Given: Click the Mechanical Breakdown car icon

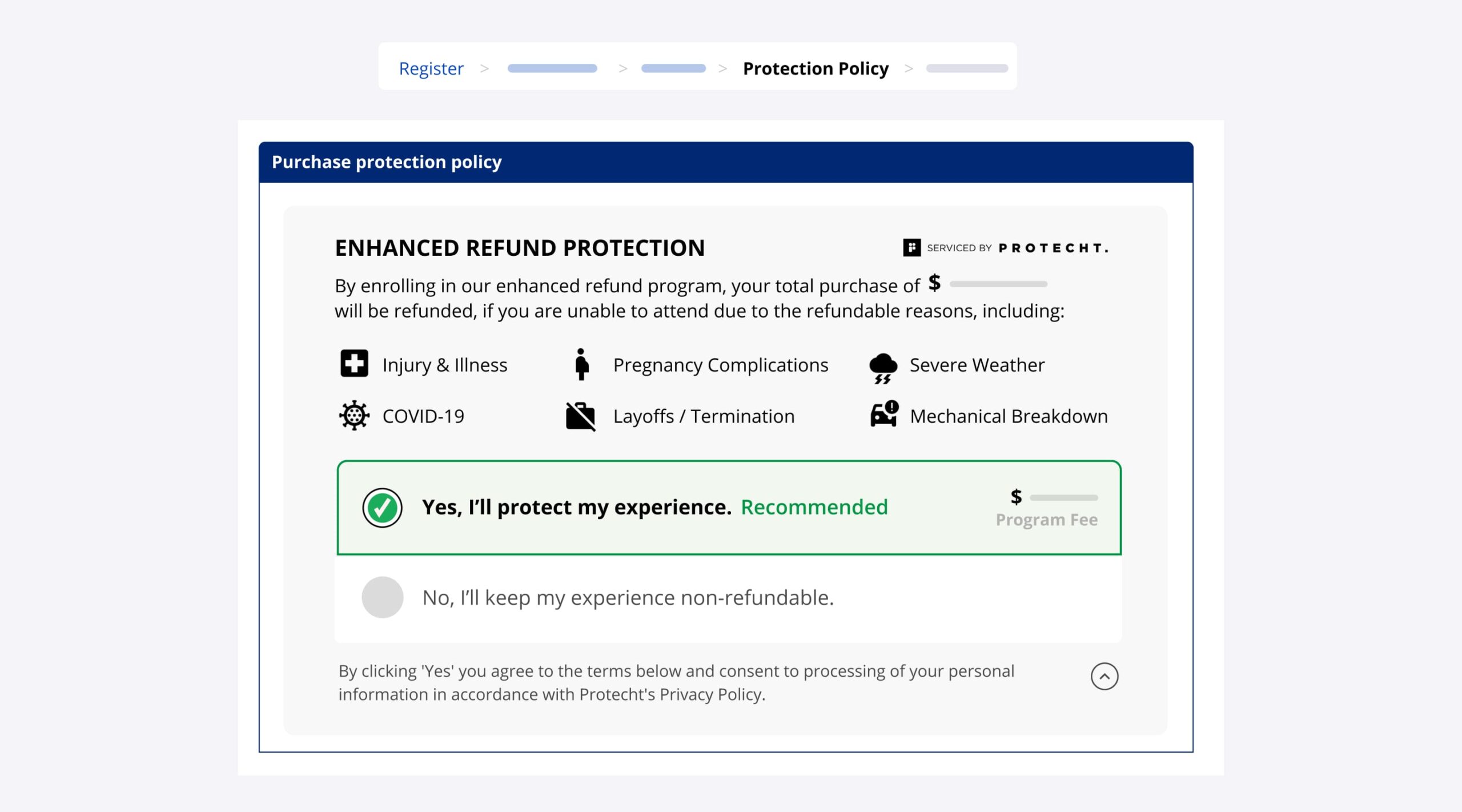Looking at the screenshot, I should [x=884, y=414].
